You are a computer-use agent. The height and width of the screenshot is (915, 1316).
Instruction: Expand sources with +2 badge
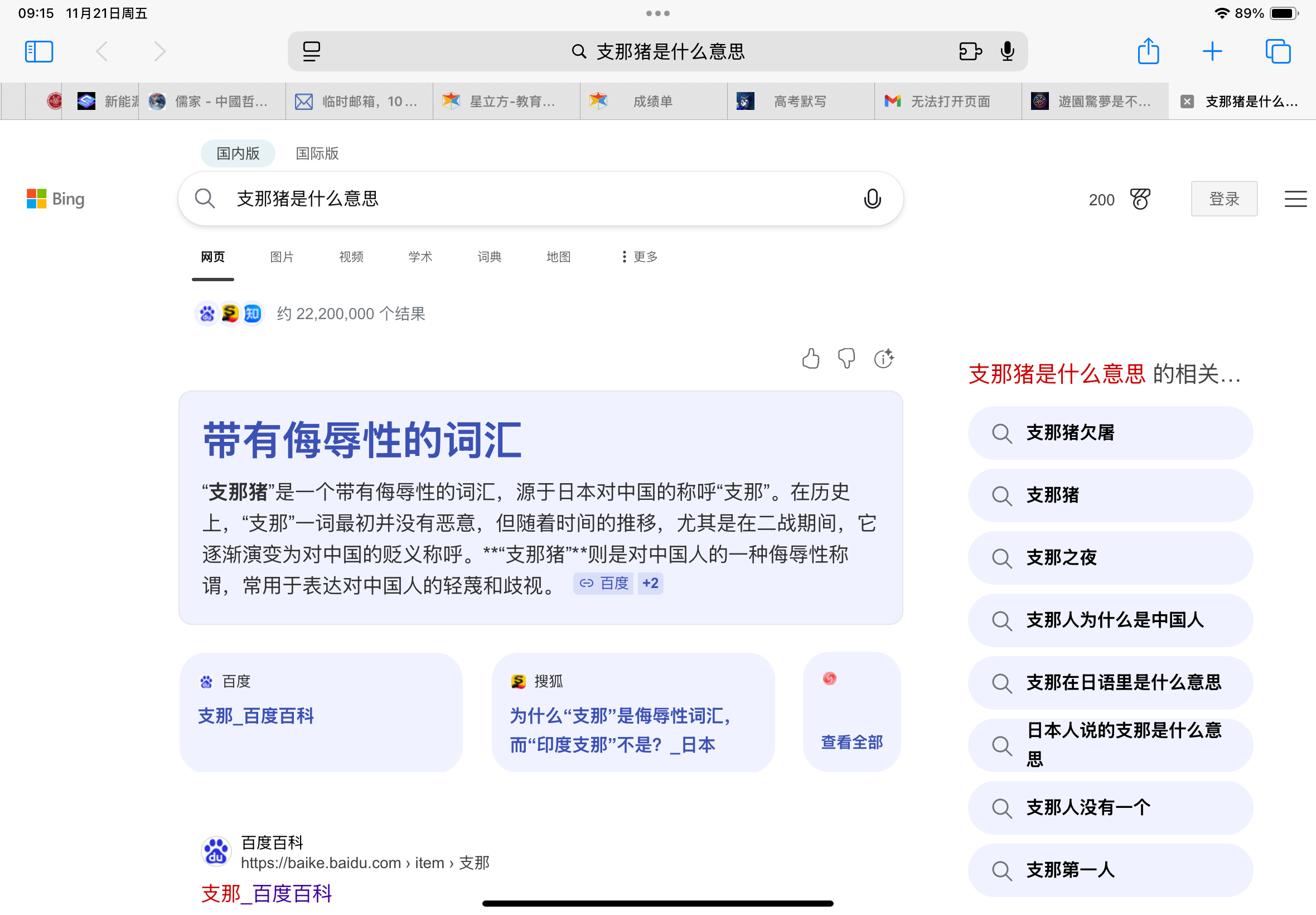tap(650, 584)
